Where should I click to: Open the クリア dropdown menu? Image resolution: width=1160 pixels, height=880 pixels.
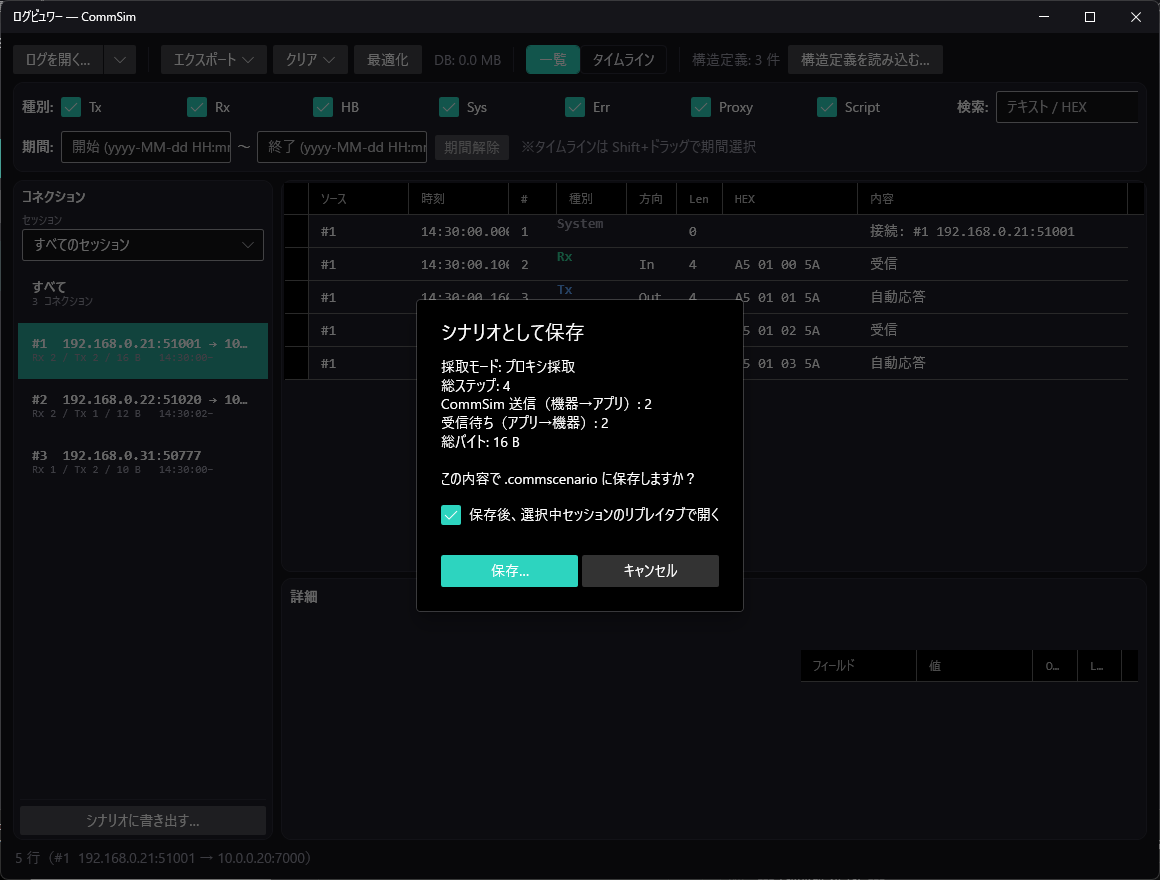[311, 60]
